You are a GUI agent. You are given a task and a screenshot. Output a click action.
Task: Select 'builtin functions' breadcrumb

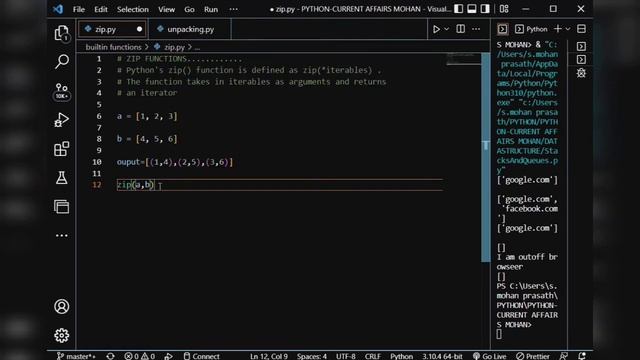[x=113, y=47]
